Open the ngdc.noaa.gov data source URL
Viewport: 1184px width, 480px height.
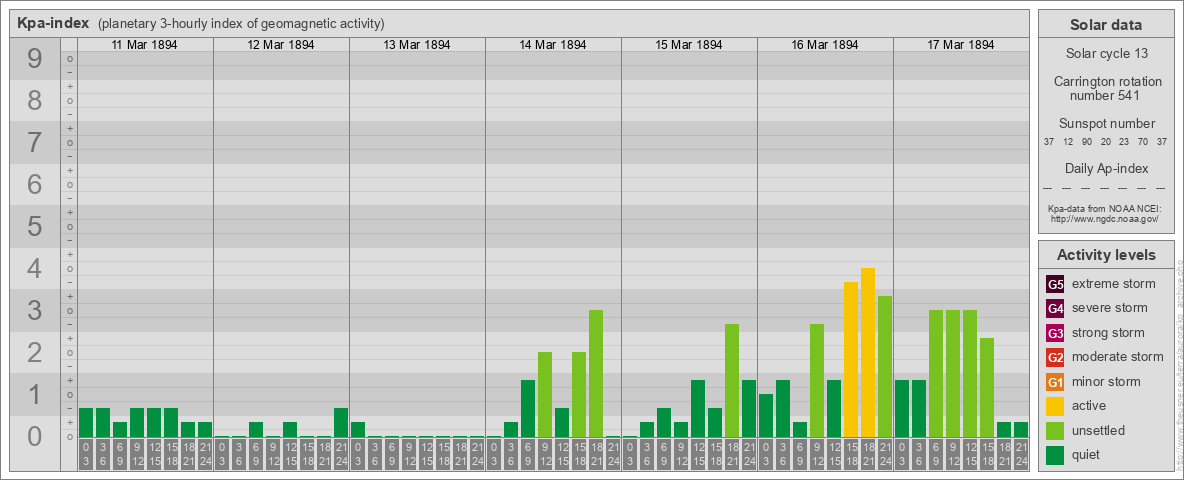(x=1106, y=218)
